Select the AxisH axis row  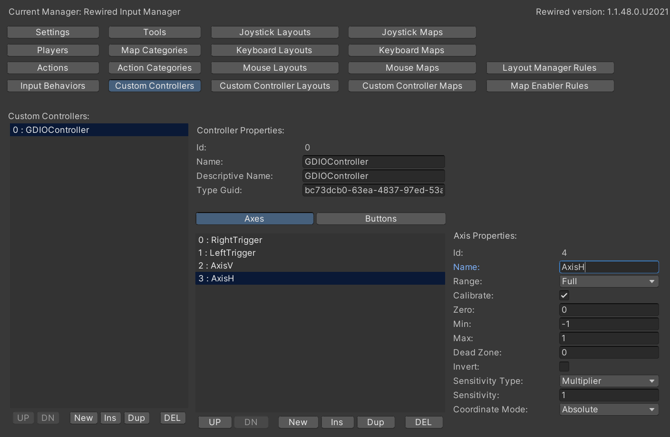pos(320,279)
